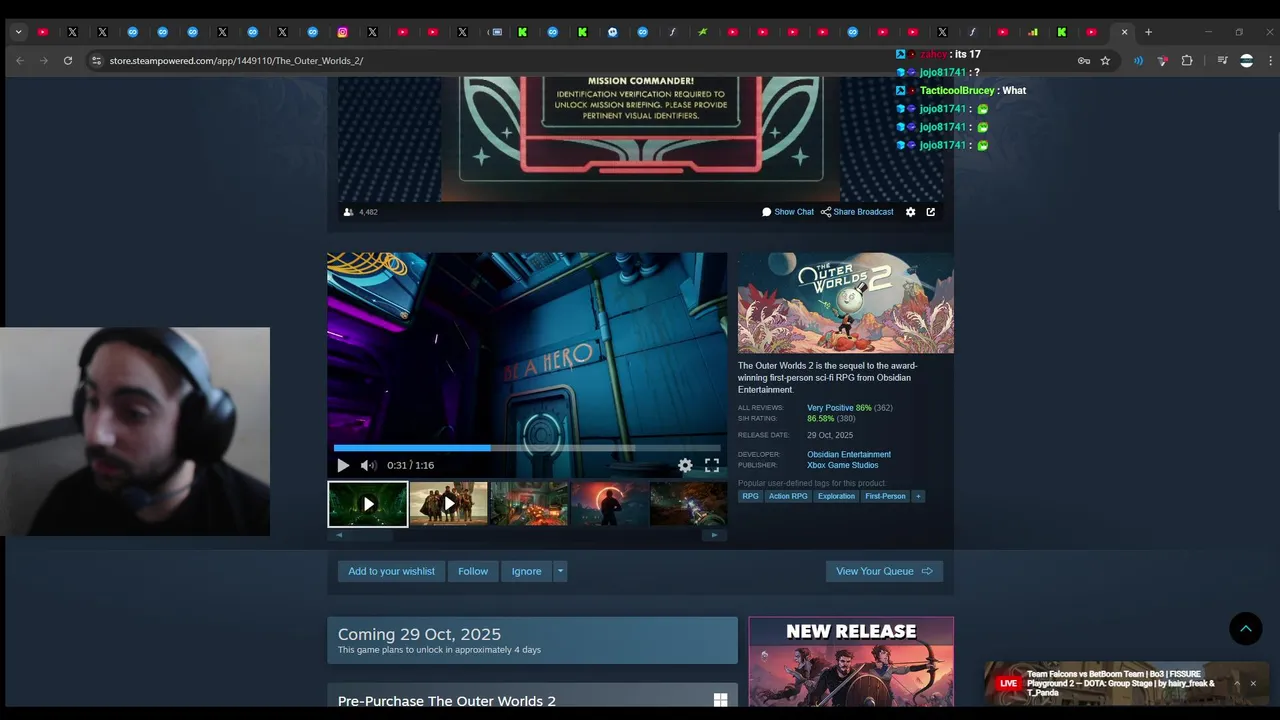Collapse the live notification with chevron
Image resolution: width=1280 pixels, height=720 pixels.
[x=1236, y=684]
